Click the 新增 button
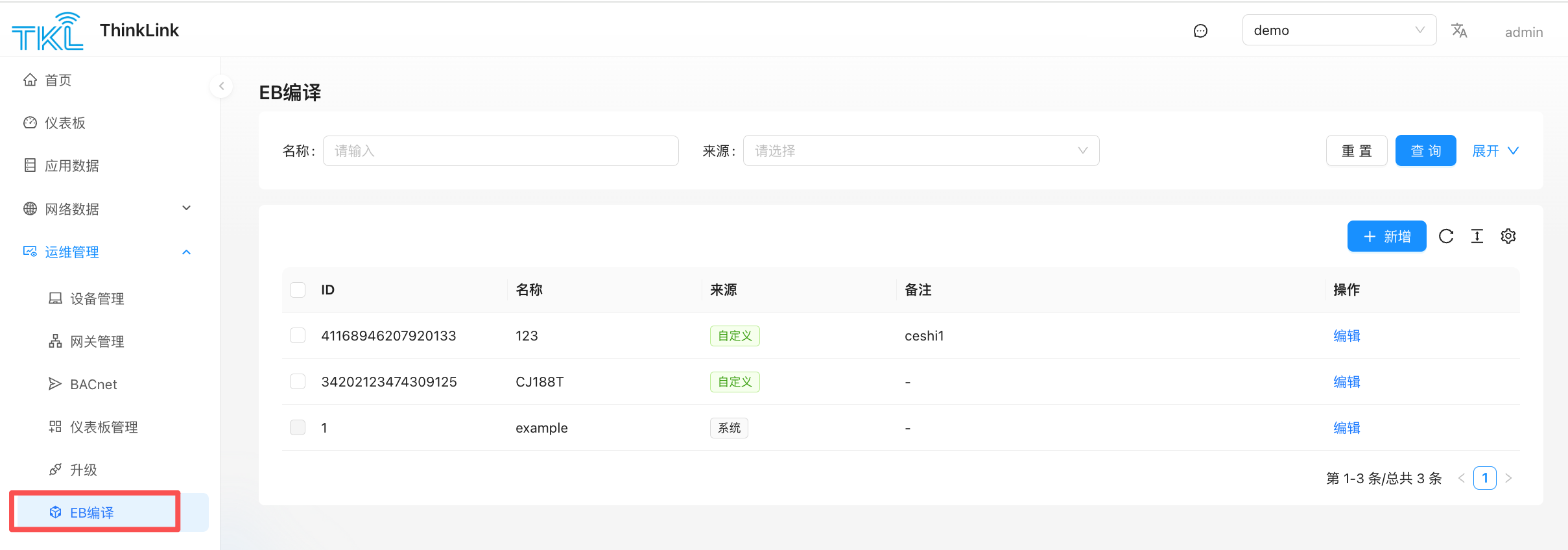This screenshot has width=1568, height=550. point(1386,236)
